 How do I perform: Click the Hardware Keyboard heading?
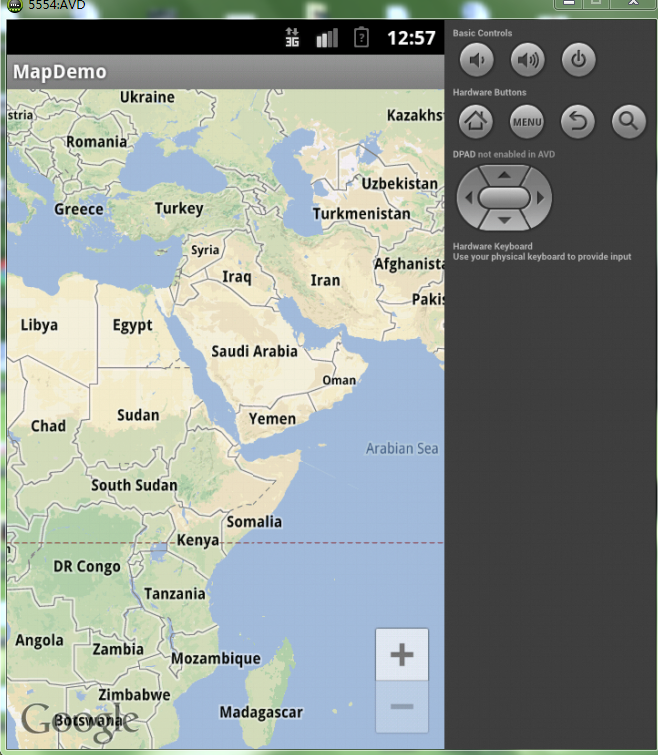click(492, 246)
